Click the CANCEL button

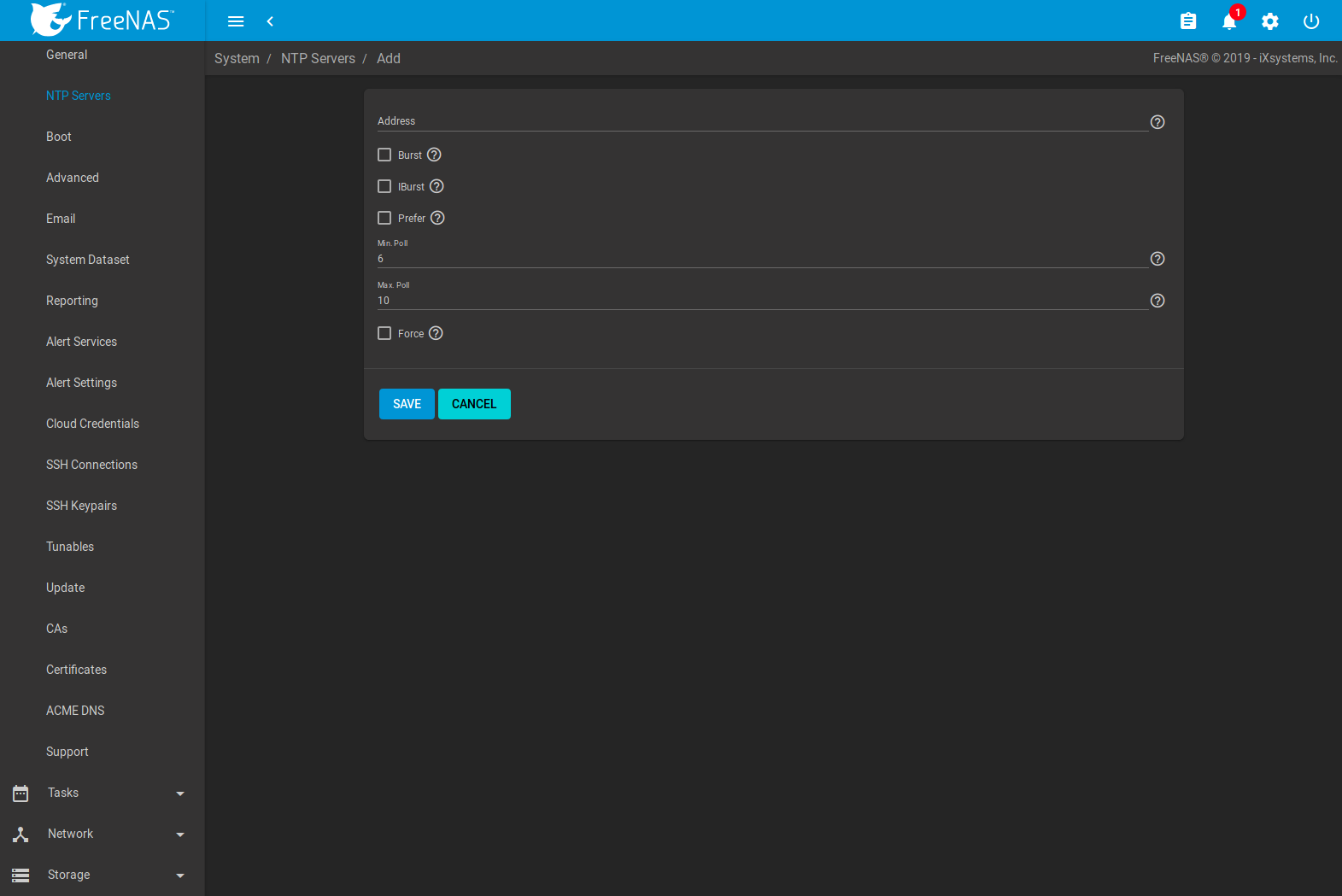(474, 404)
